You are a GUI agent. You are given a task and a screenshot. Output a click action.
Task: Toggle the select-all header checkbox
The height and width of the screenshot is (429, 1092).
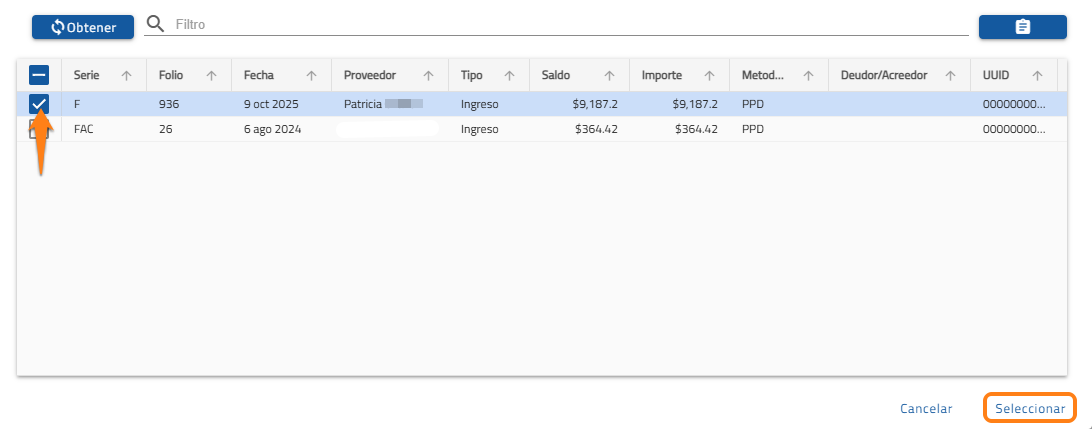[x=39, y=75]
